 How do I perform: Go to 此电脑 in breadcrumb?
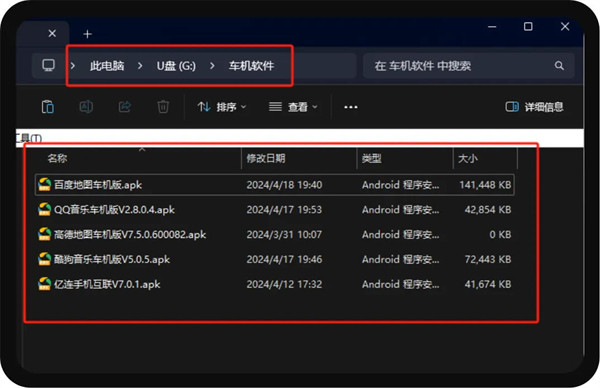(107, 66)
